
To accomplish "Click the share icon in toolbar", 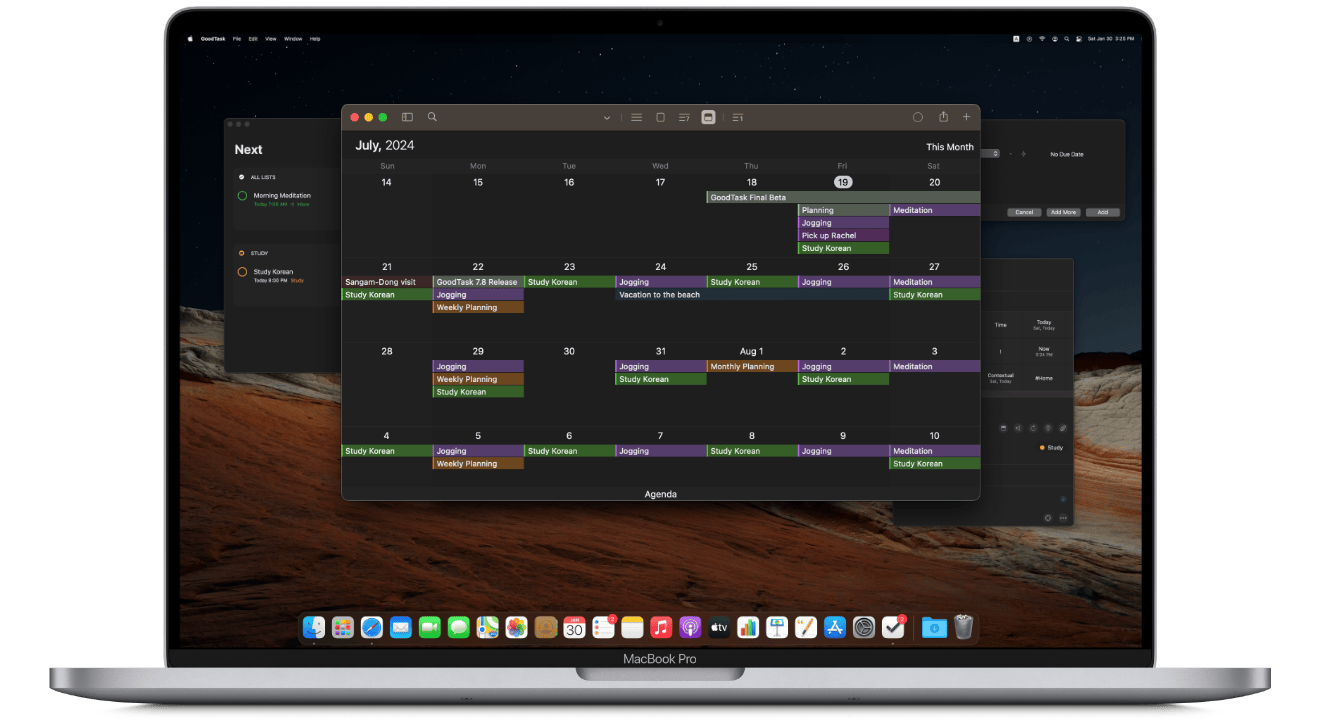I will (x=943, y=117).
